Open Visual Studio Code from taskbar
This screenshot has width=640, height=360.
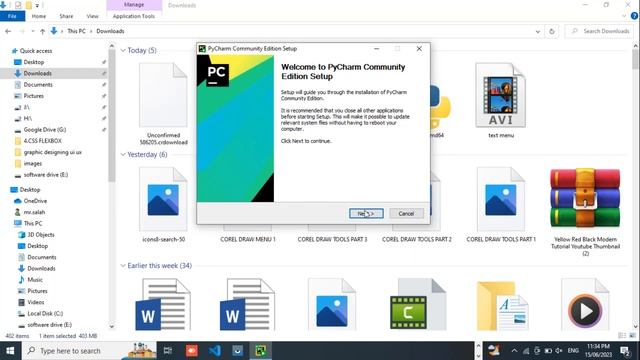click(x=215, y=351)
